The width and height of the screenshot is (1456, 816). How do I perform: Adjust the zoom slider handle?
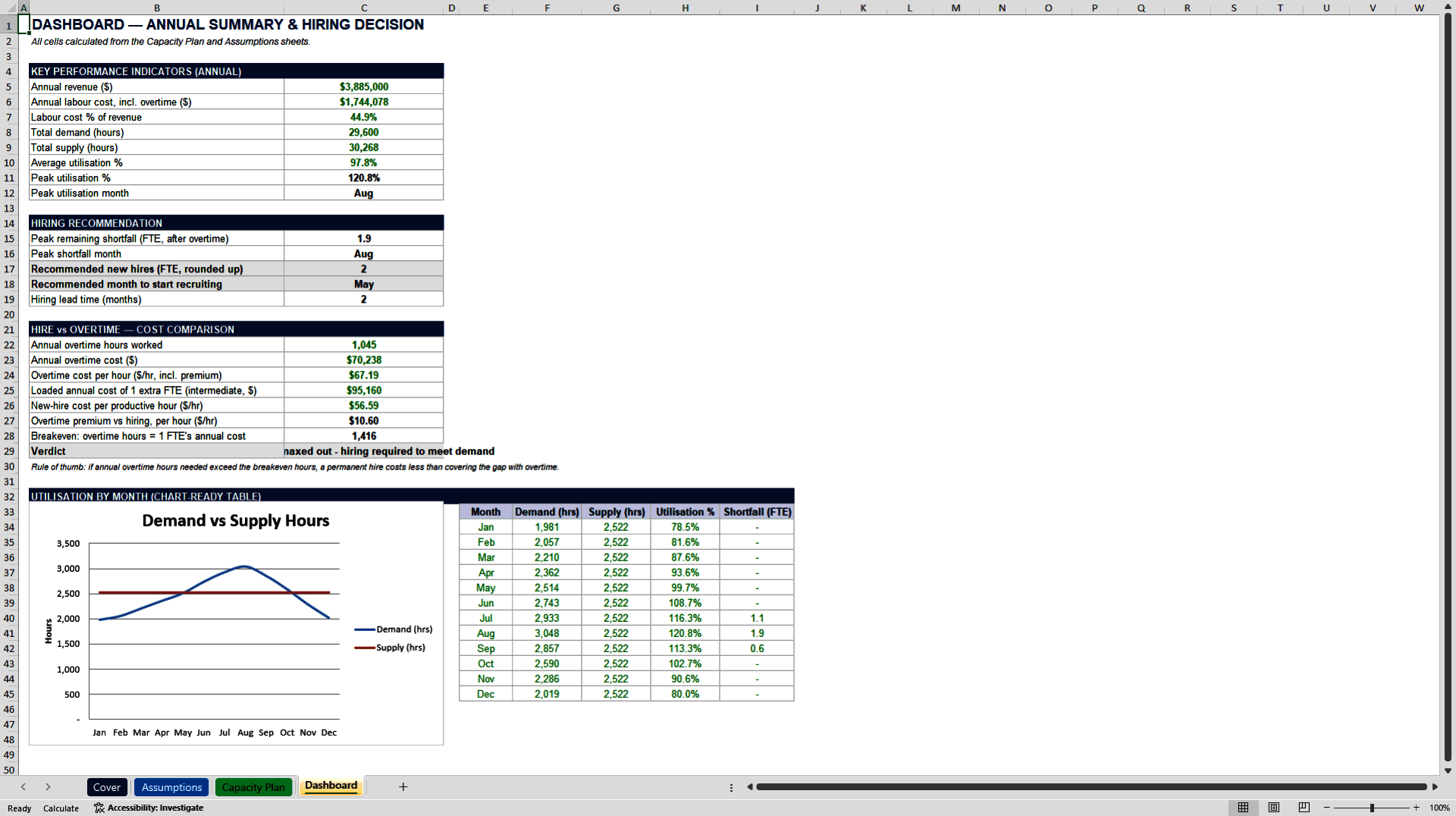tap(1372, 808)
